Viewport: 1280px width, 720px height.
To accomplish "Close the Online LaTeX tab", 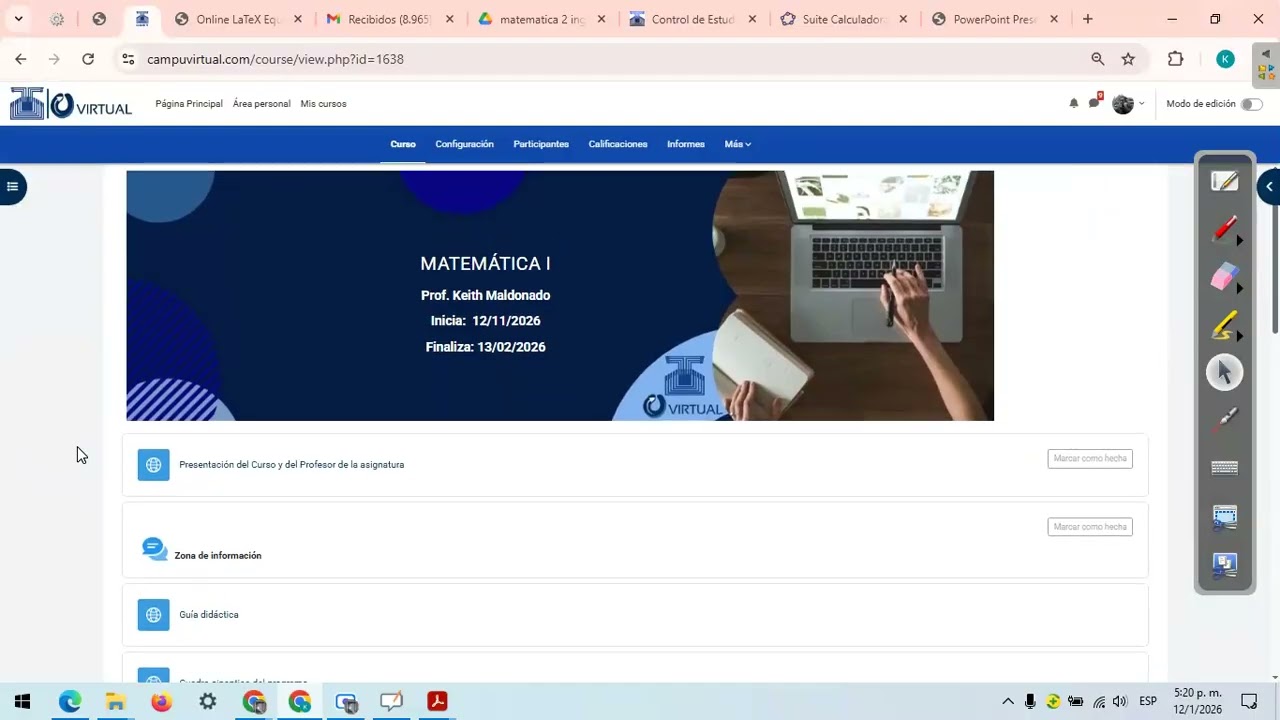I will pos(298,19).
